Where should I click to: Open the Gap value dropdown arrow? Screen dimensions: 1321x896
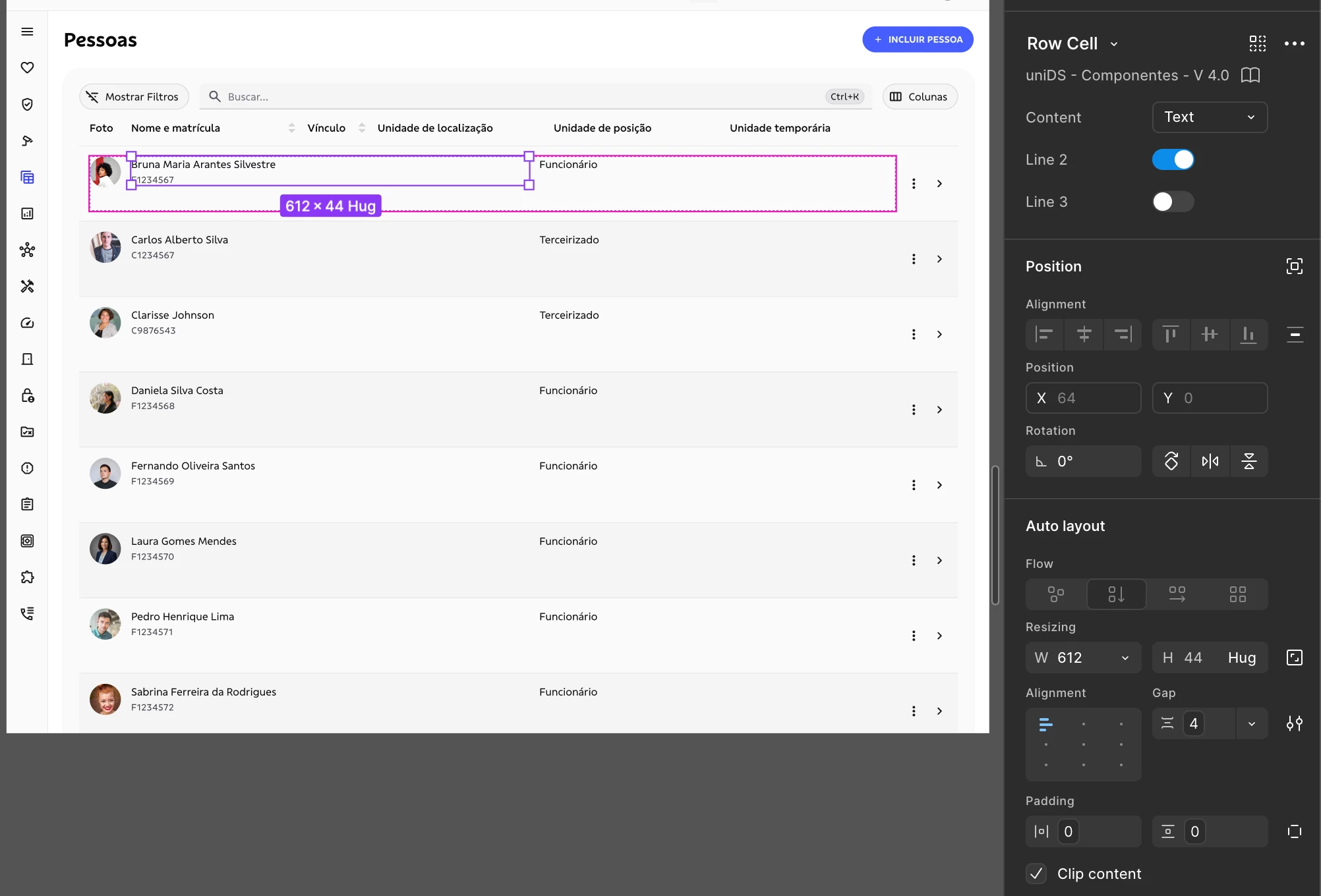[1251, 723]
